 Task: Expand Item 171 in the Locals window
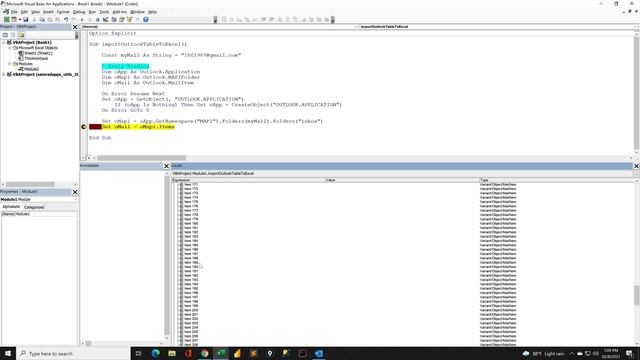[181, 184]
